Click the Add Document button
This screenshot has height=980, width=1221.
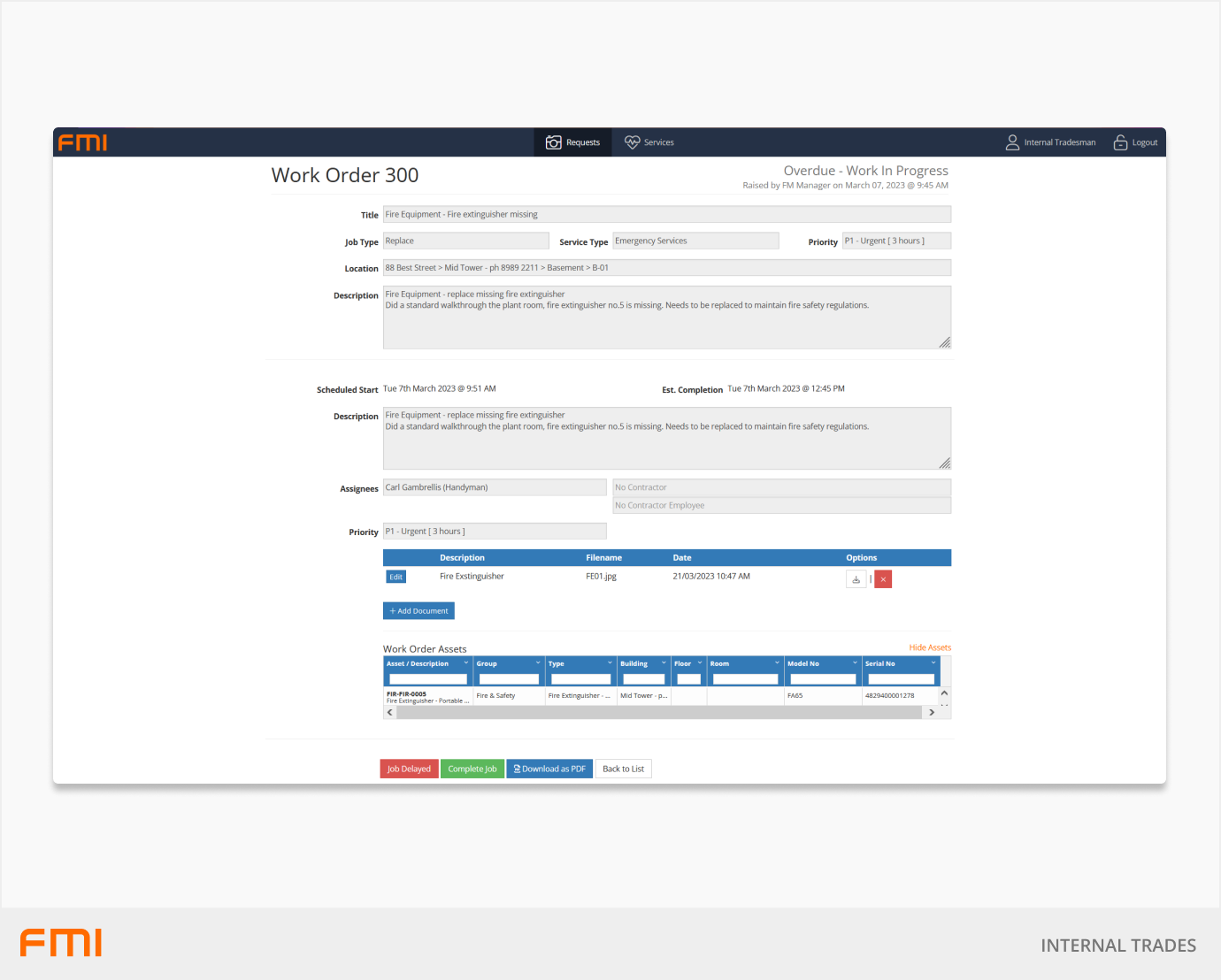click(419, 611)
